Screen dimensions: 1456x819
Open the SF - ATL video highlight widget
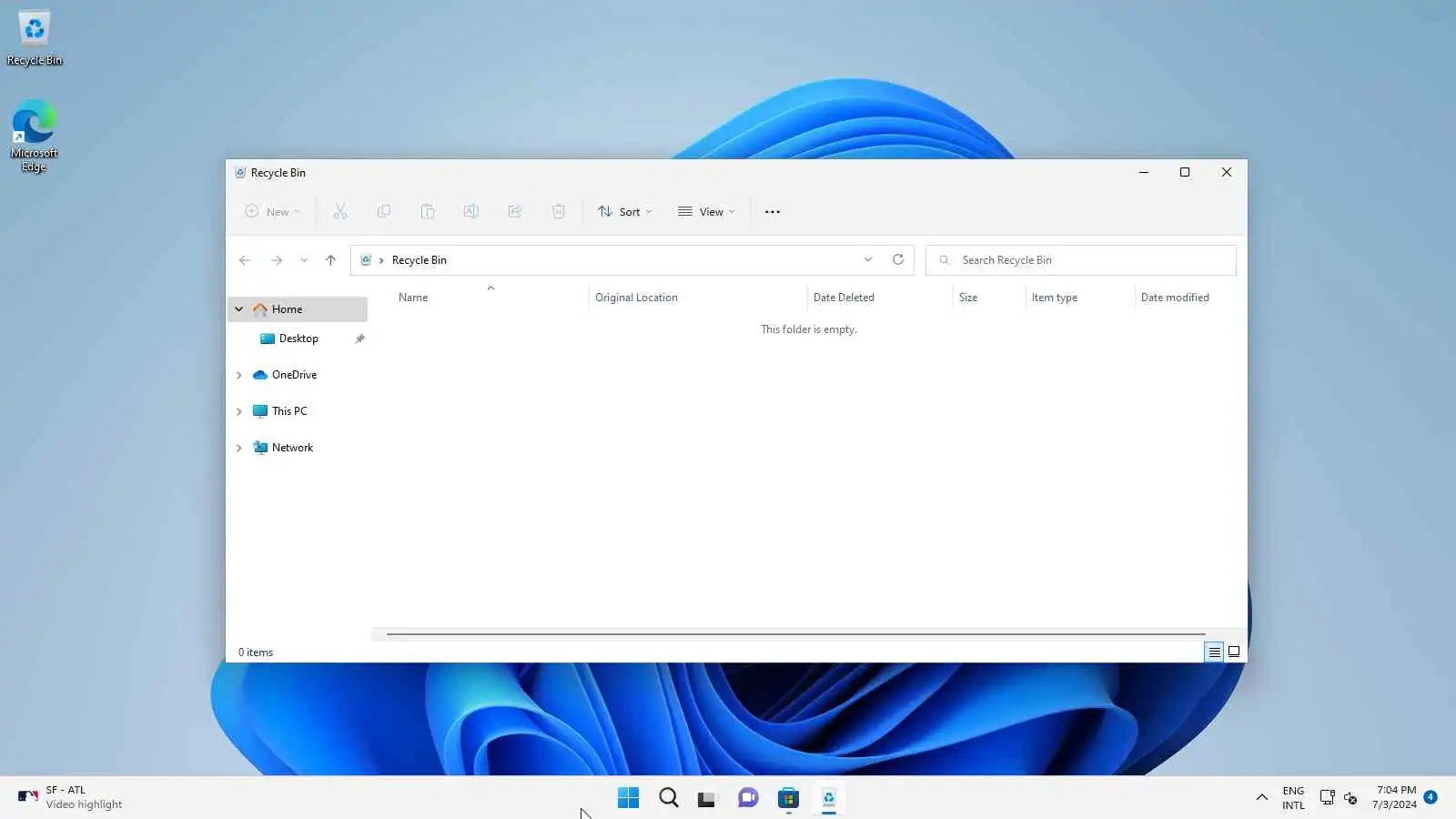69,798
